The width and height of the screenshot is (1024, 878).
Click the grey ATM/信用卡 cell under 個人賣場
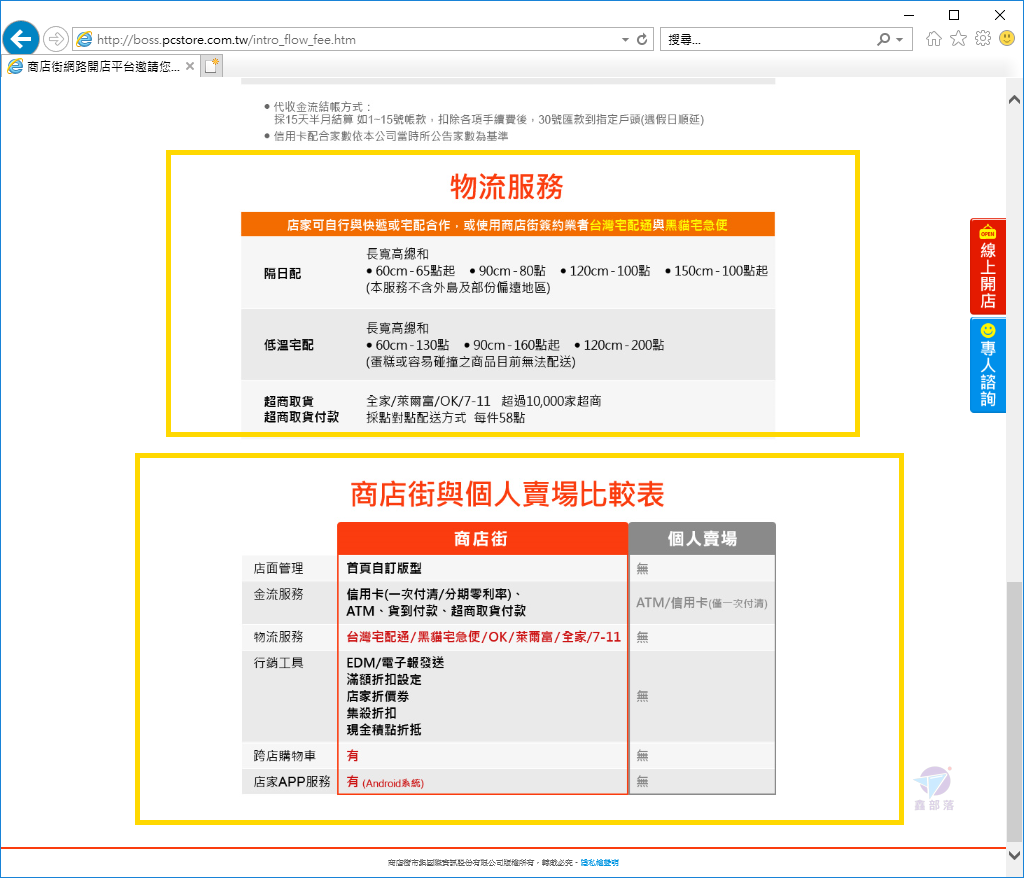coord(702,603)
